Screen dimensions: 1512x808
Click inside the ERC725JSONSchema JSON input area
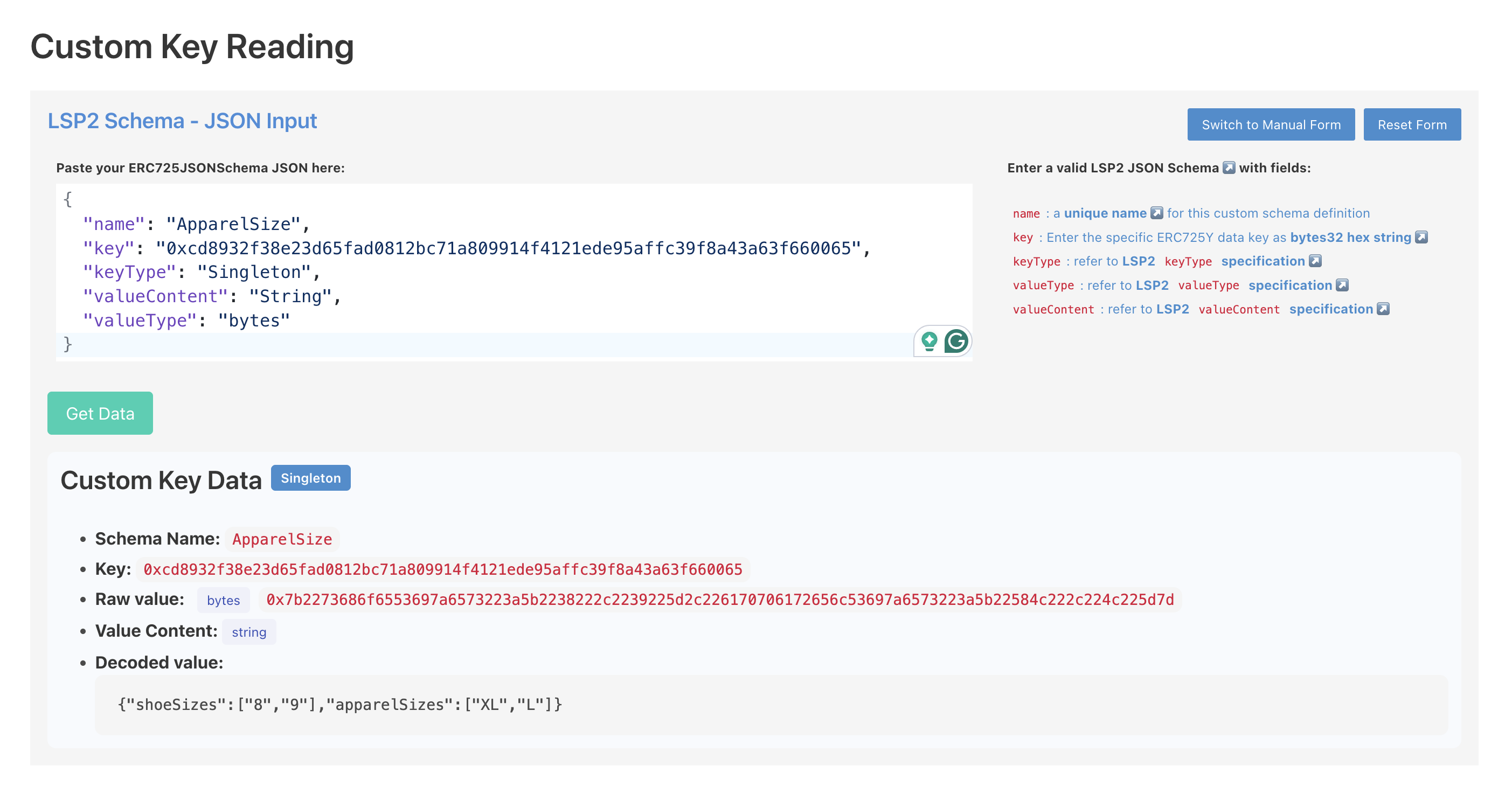point(469,270)
